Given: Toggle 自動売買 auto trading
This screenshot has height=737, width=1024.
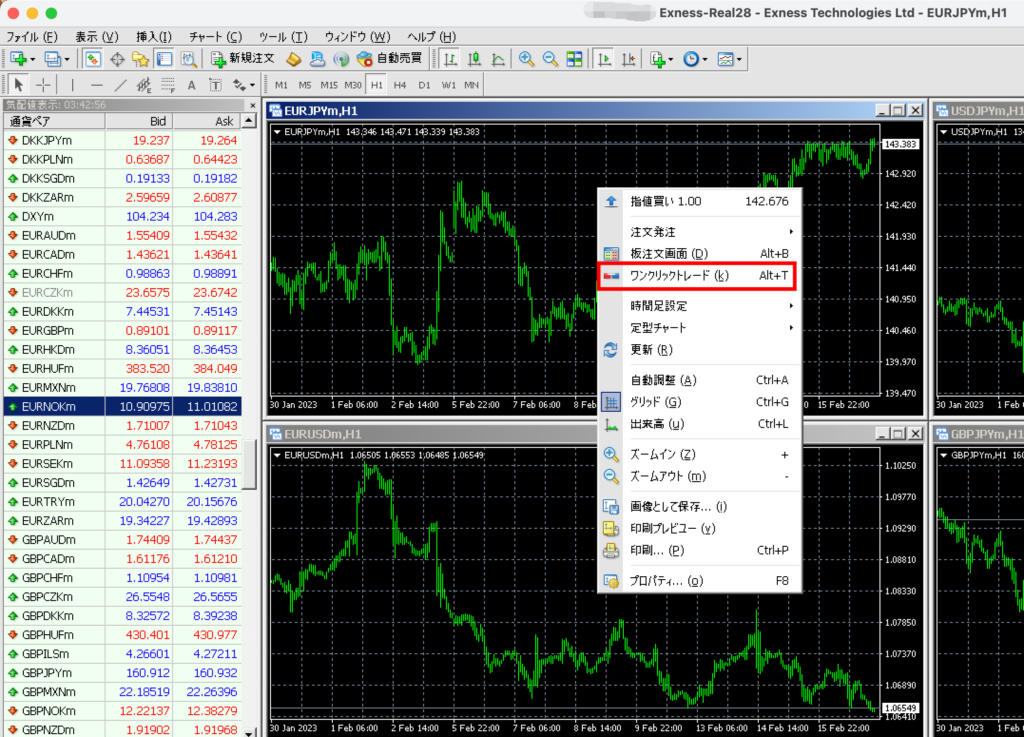Looking at the screenshot, I should pyautogui.click(x=390, y=59).
